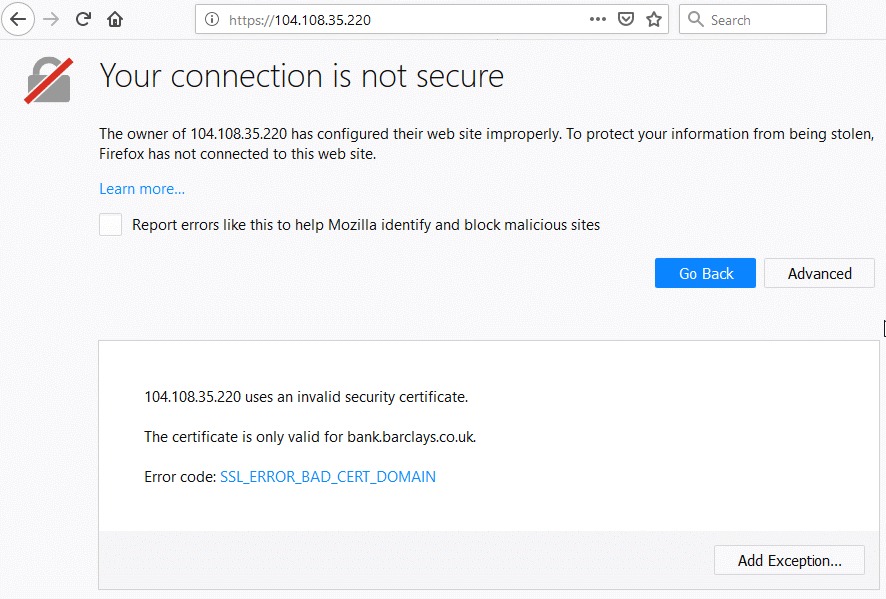The image size is (886, 599).
Task: Click the Forward navigation arrow
Action: pyautogui.click(x=51, y=19)
